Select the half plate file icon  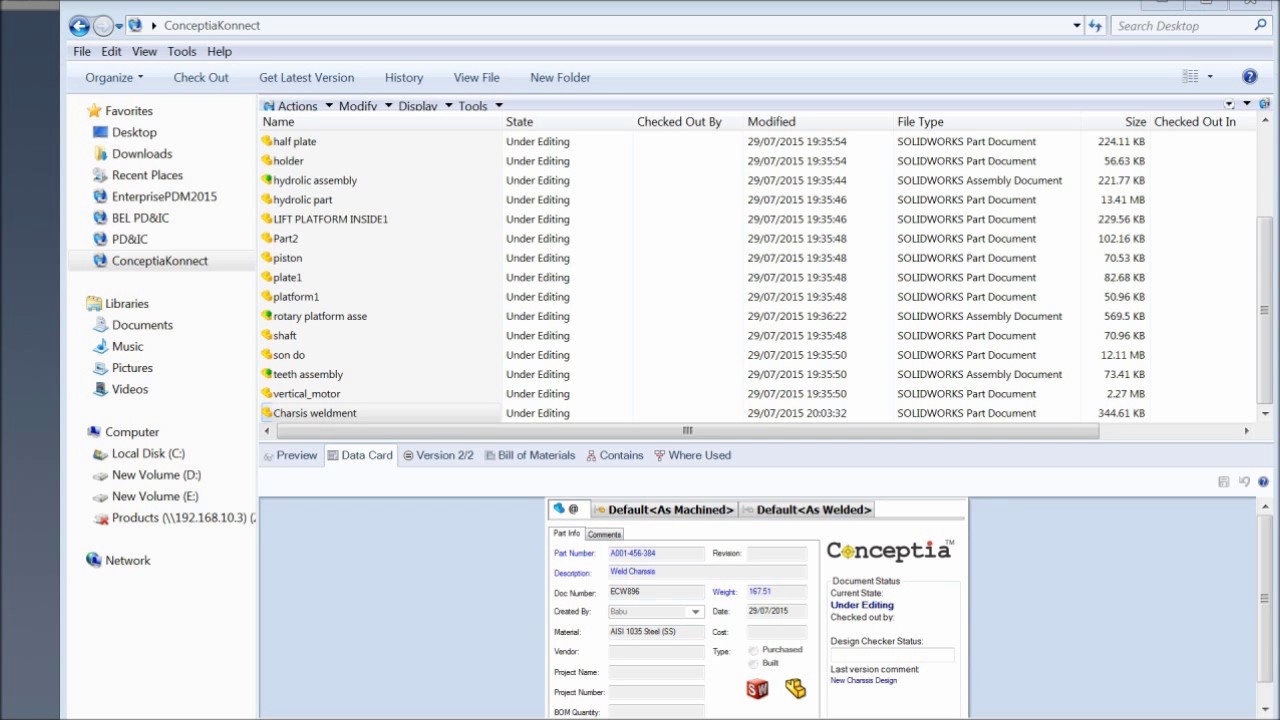point(267,141)
